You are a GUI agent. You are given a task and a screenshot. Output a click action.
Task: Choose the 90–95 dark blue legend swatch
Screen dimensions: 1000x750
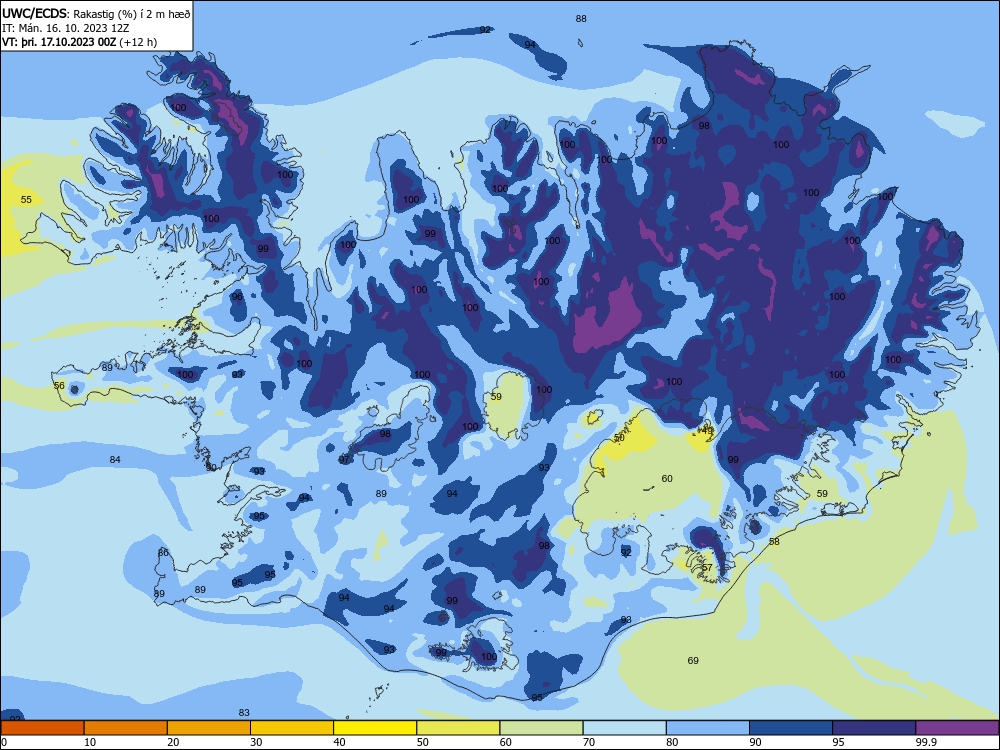(x=791, y=728)
